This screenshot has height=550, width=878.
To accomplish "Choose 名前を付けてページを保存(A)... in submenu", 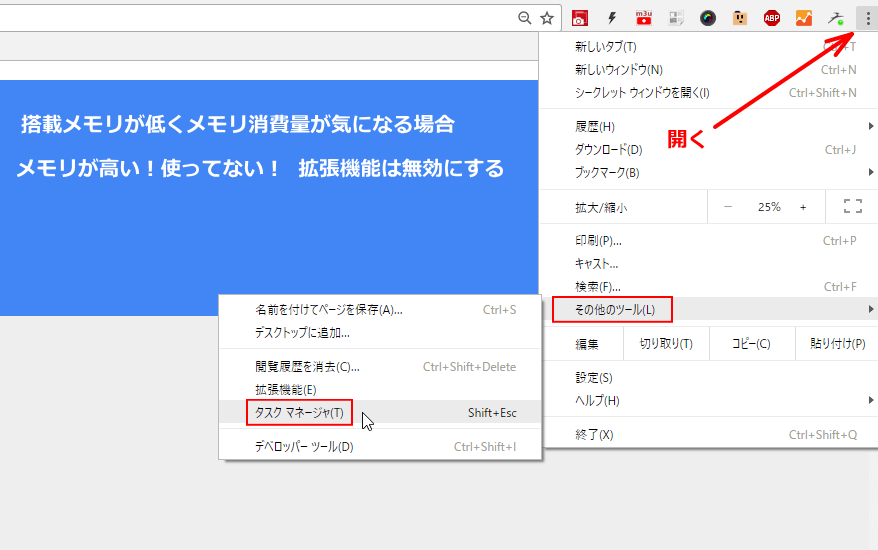I will [x=380, y=310].
